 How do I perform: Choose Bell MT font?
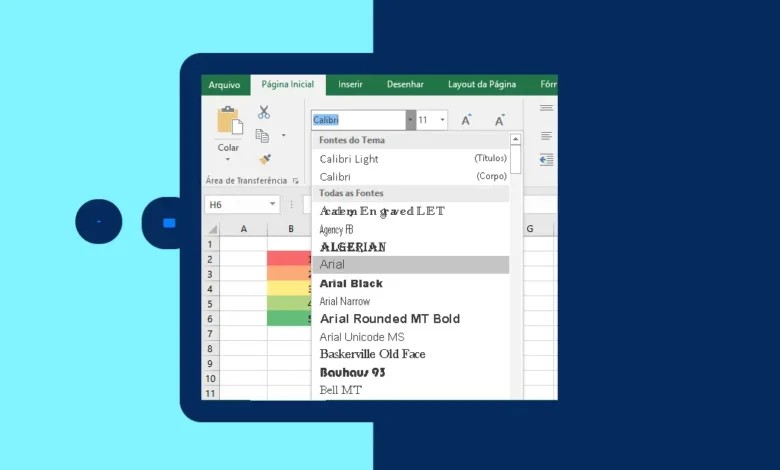click(411, 390)
